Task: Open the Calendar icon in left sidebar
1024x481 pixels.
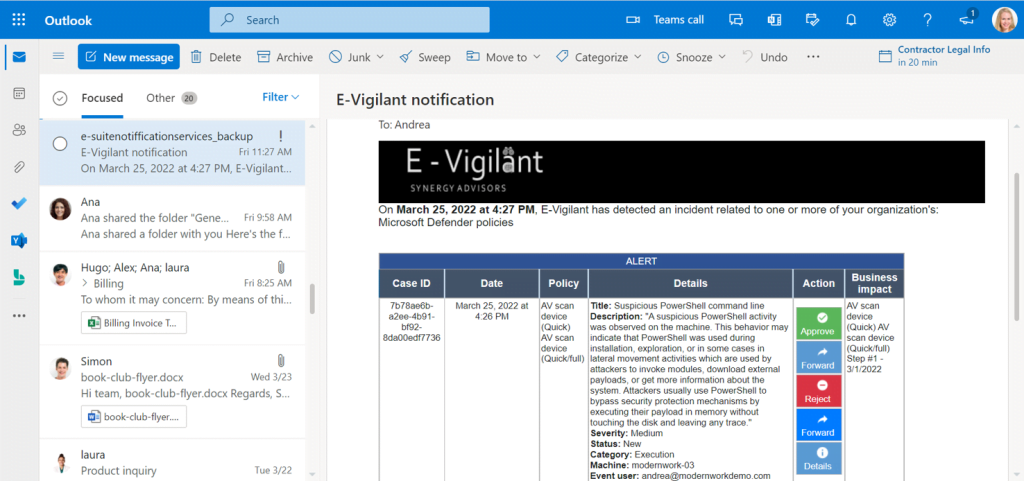Action: (x=19, y=94)
